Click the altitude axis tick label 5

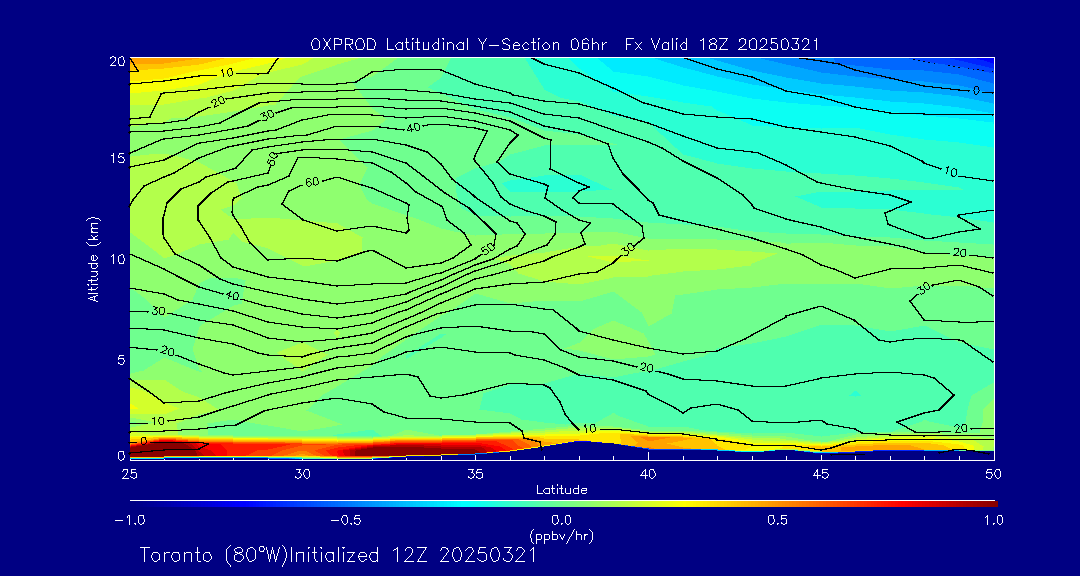click(121, 360)
